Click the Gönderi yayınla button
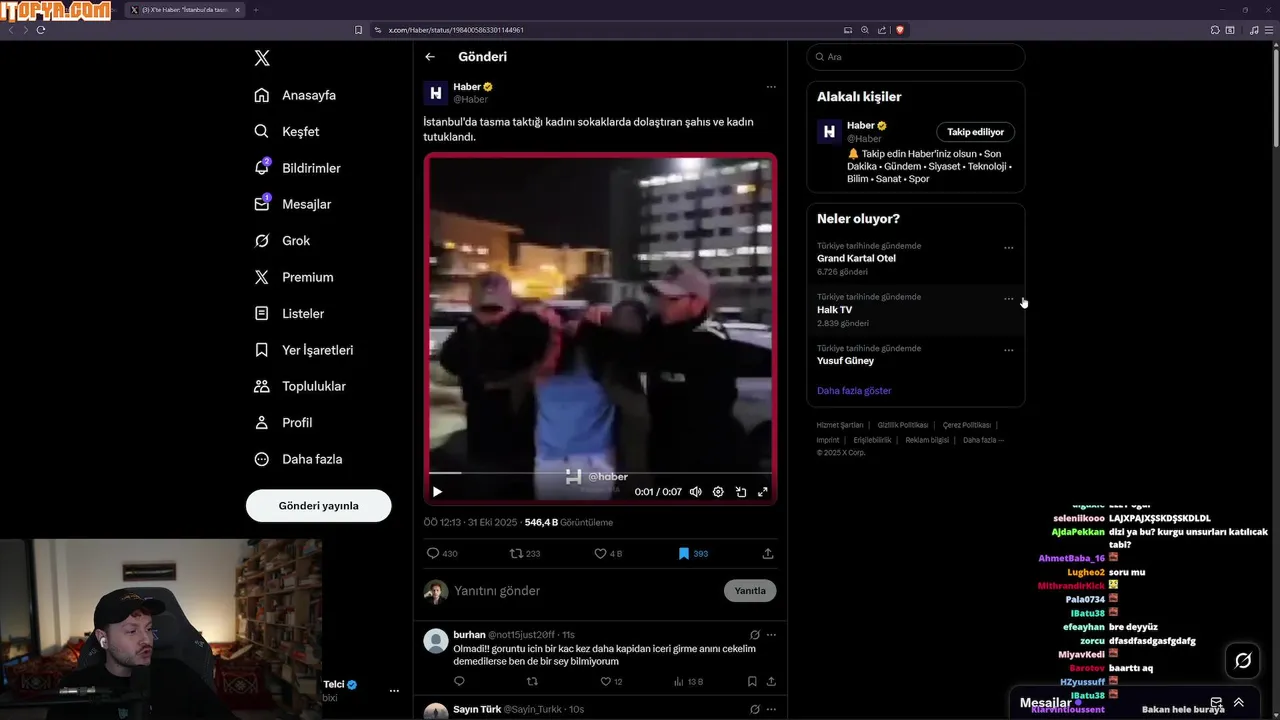Image resolution: width=1280 pixels, height=720 pixels. click(318, 506)
